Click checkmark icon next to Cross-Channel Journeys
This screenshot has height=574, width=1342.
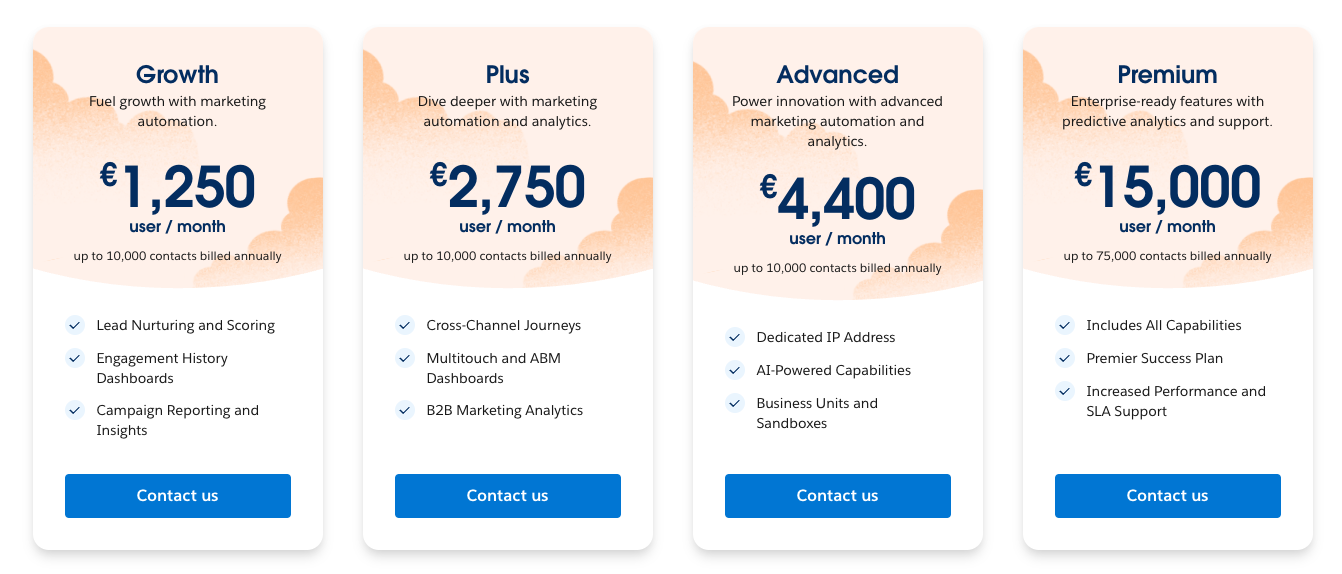[x=405, y=325]
